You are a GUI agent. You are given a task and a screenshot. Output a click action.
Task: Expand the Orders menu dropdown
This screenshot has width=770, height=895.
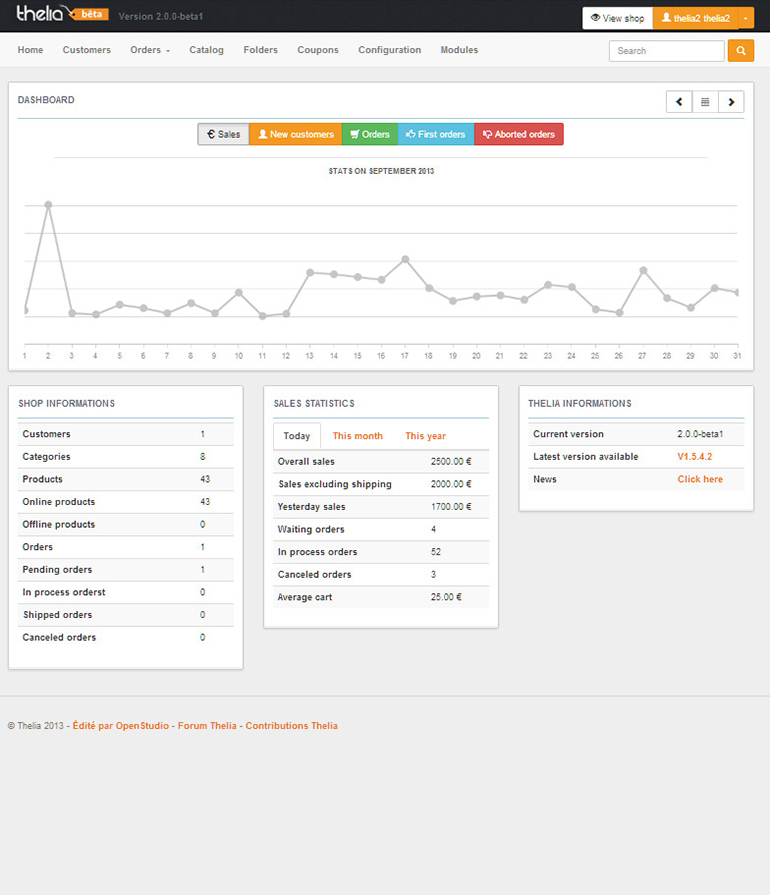150,50
